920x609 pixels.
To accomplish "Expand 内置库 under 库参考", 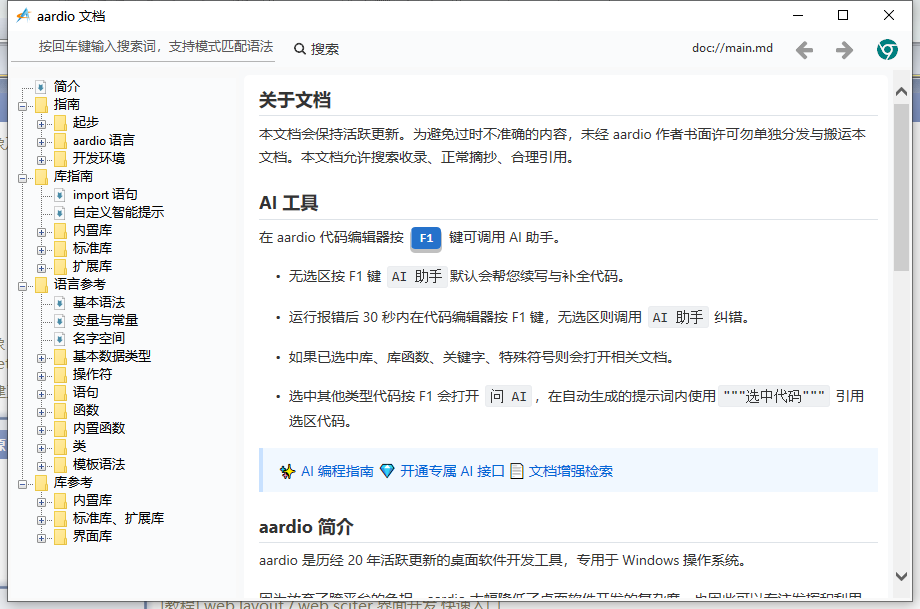I will pos(41,502).
